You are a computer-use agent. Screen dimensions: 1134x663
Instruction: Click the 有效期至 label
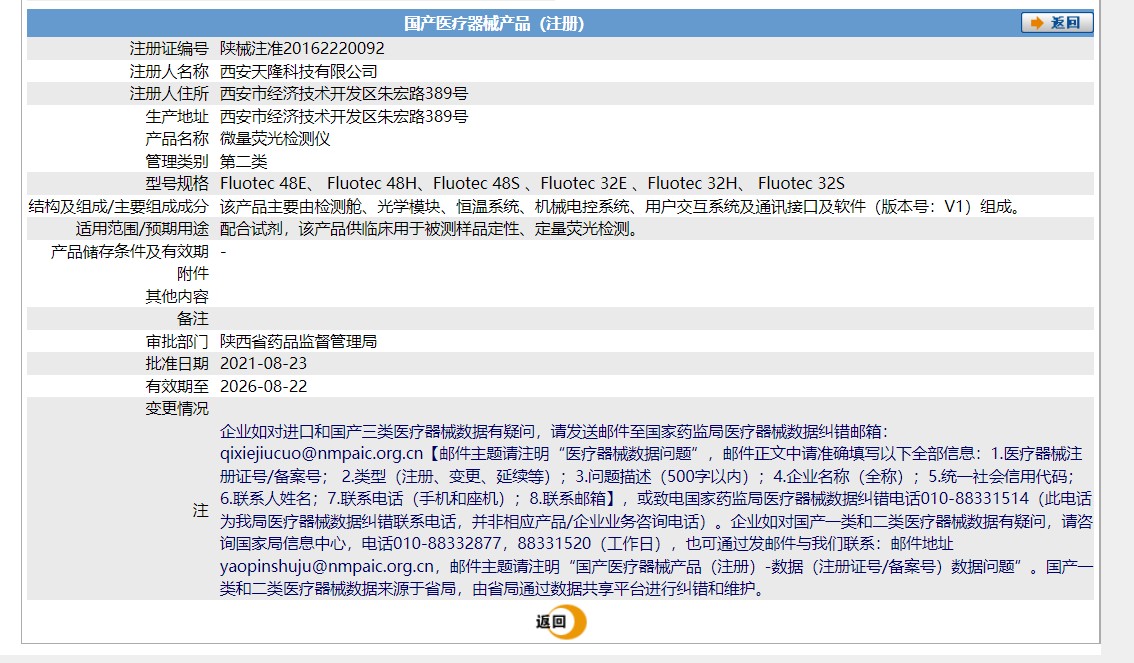pyautogui.click(x=177, y=386)
